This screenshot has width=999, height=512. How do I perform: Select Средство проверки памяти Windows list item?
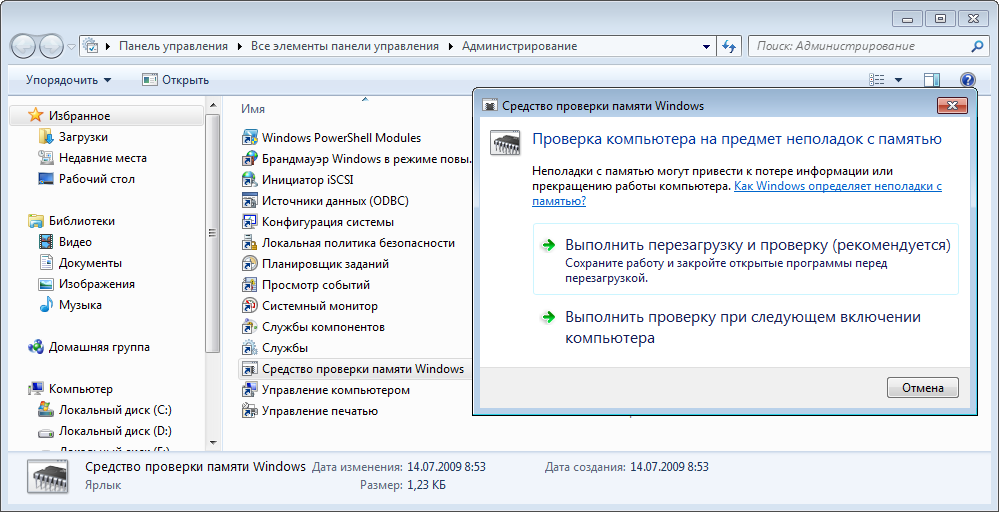coord(354,369)
